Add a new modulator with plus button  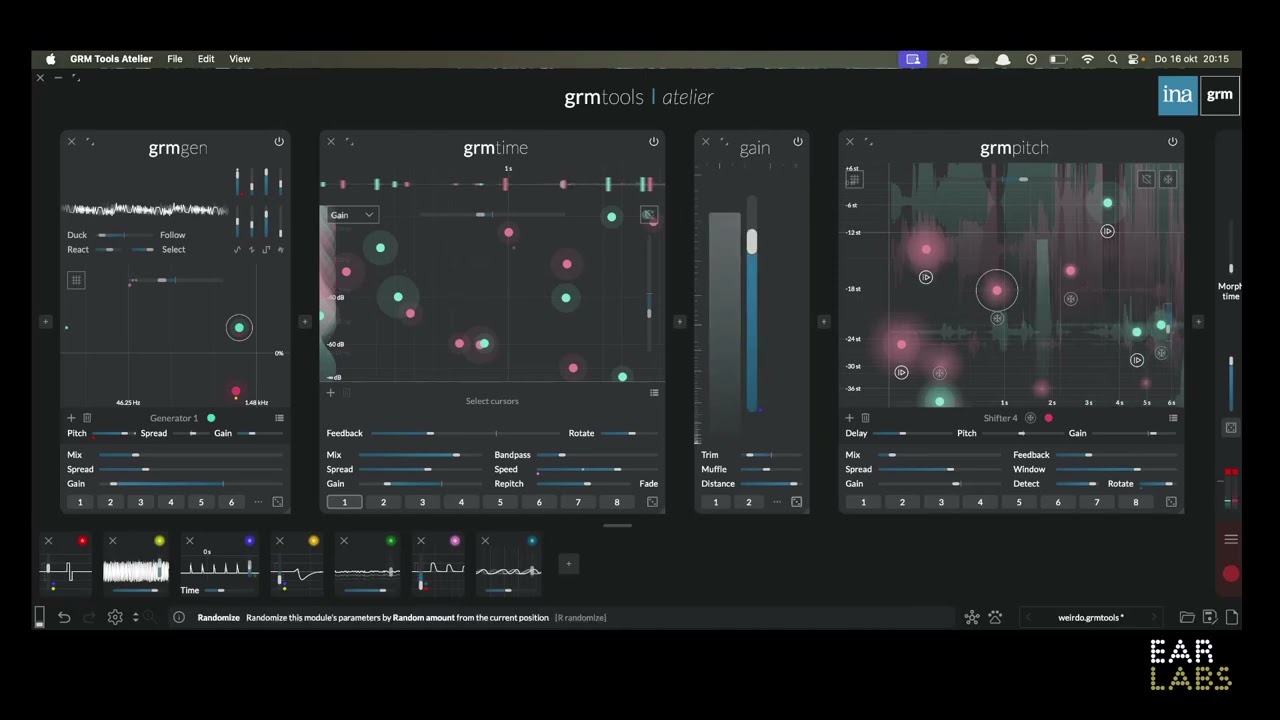click(x=568, y=564)
